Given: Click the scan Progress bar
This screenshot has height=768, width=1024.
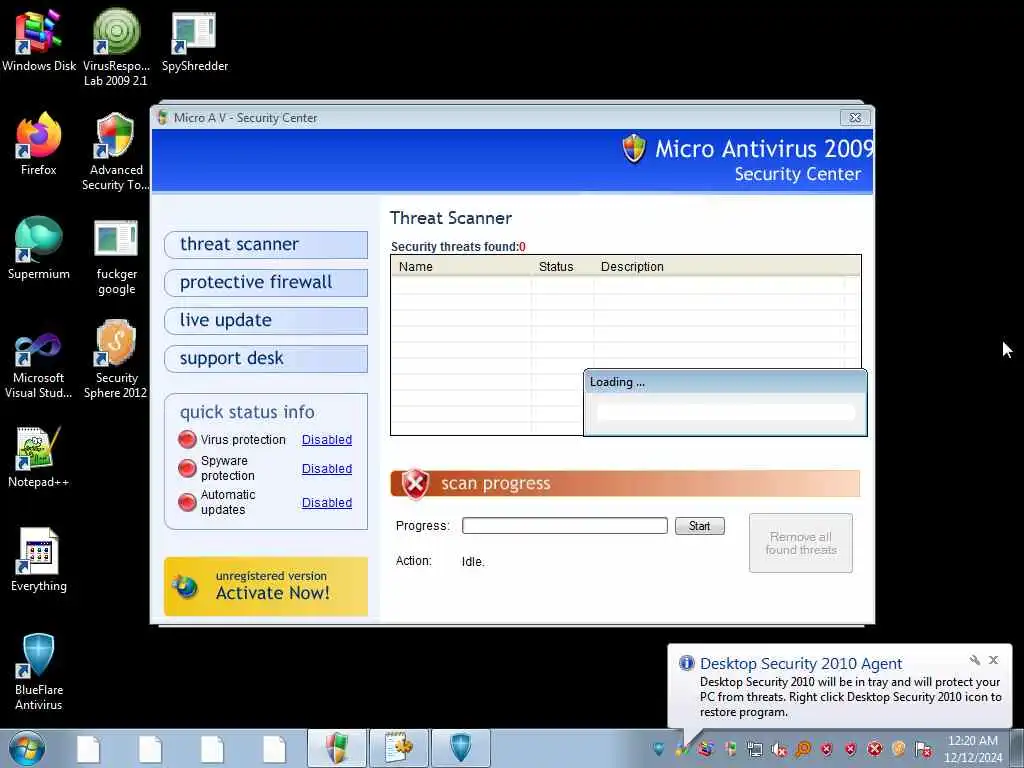Looking at the screenshot, I should pos(564,526).
